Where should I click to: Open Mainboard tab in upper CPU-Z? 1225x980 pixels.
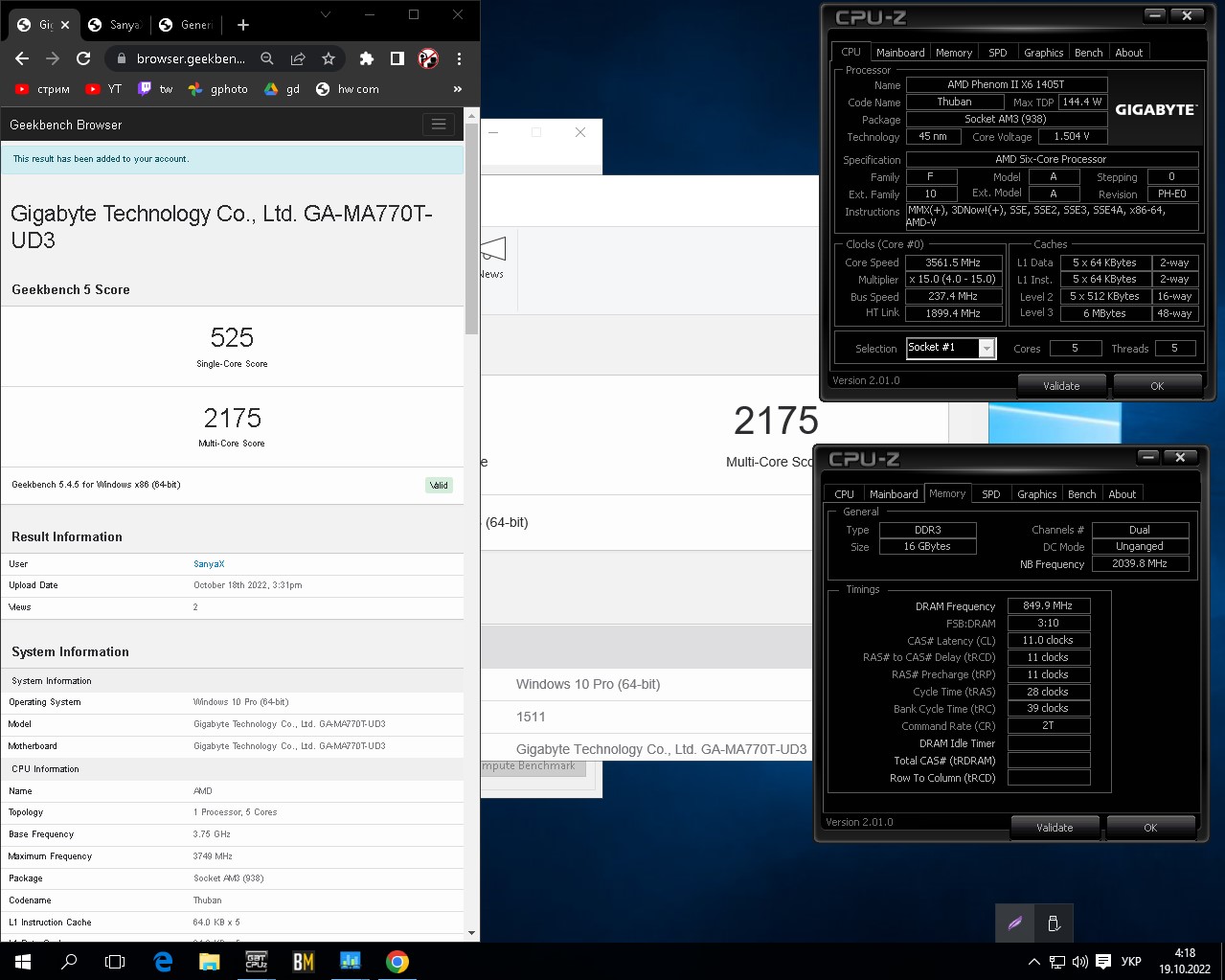[900, 53]
